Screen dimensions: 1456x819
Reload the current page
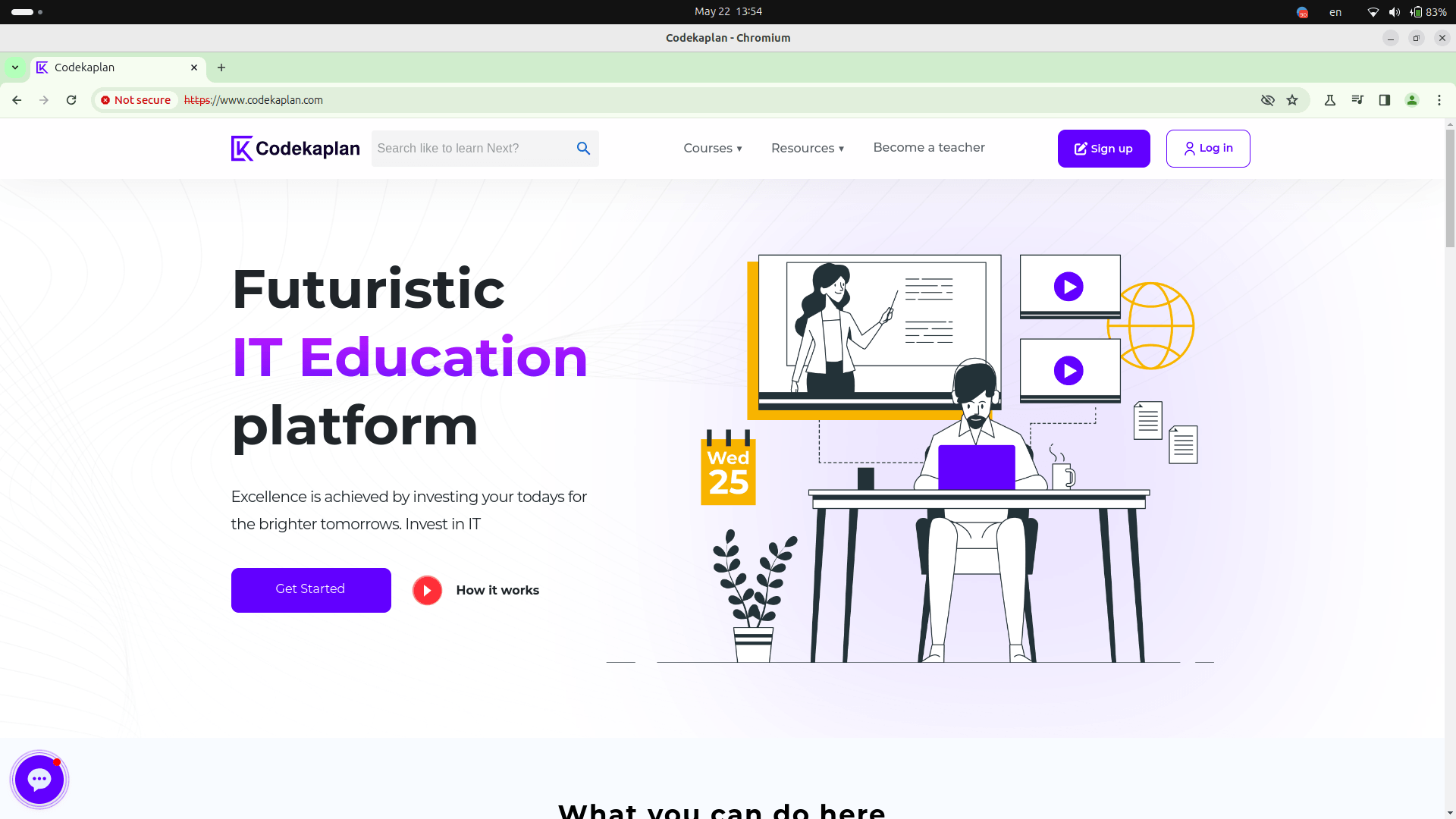[x=71, y=100]
